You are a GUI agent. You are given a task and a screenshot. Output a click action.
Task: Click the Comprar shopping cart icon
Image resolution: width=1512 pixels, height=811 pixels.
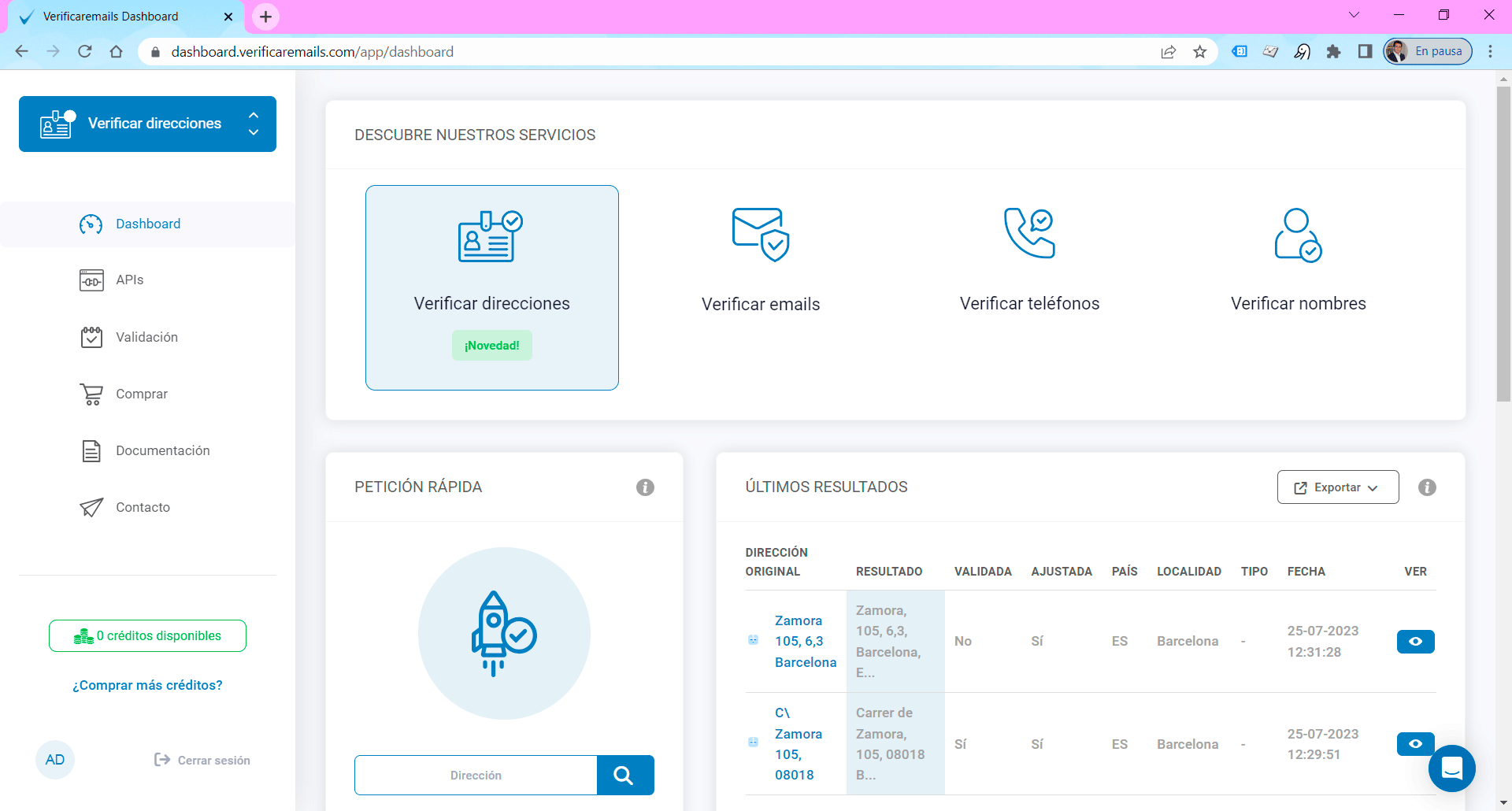(91, 394)
